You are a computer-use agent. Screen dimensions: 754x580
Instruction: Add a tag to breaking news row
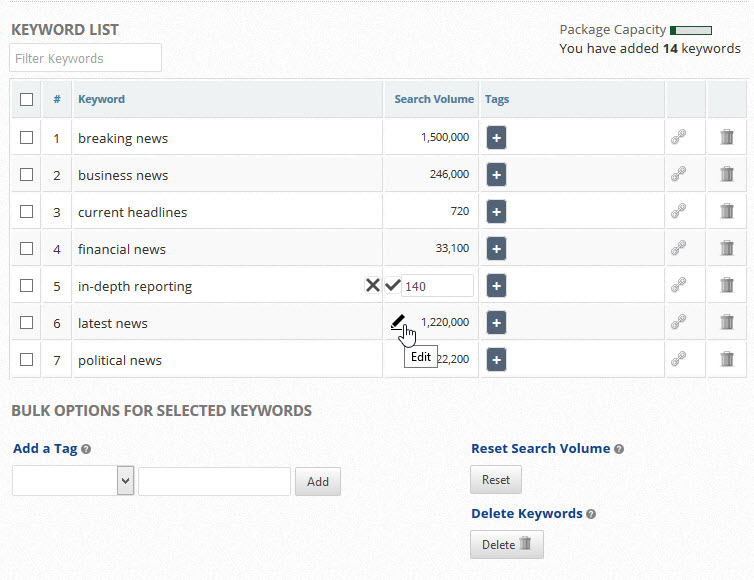496,138
